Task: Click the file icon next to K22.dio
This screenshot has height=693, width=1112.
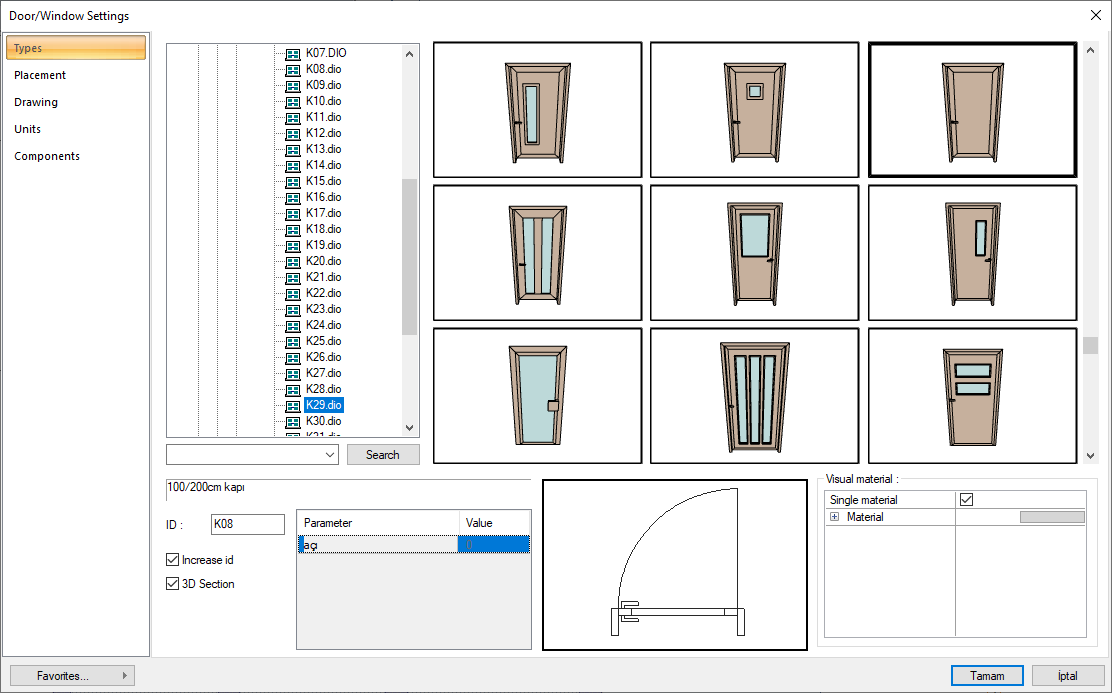Action: pos(292,293)
